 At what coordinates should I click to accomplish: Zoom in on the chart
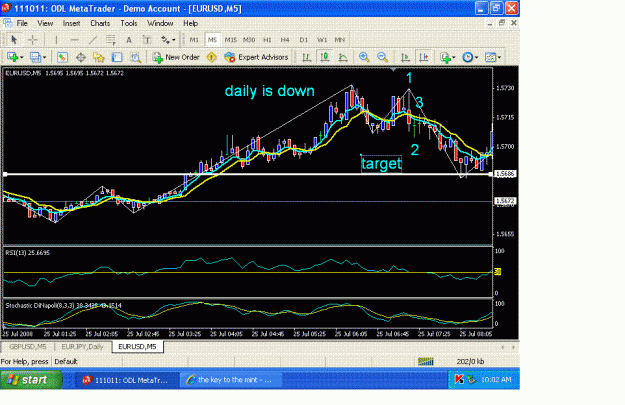tap(364, 57)
